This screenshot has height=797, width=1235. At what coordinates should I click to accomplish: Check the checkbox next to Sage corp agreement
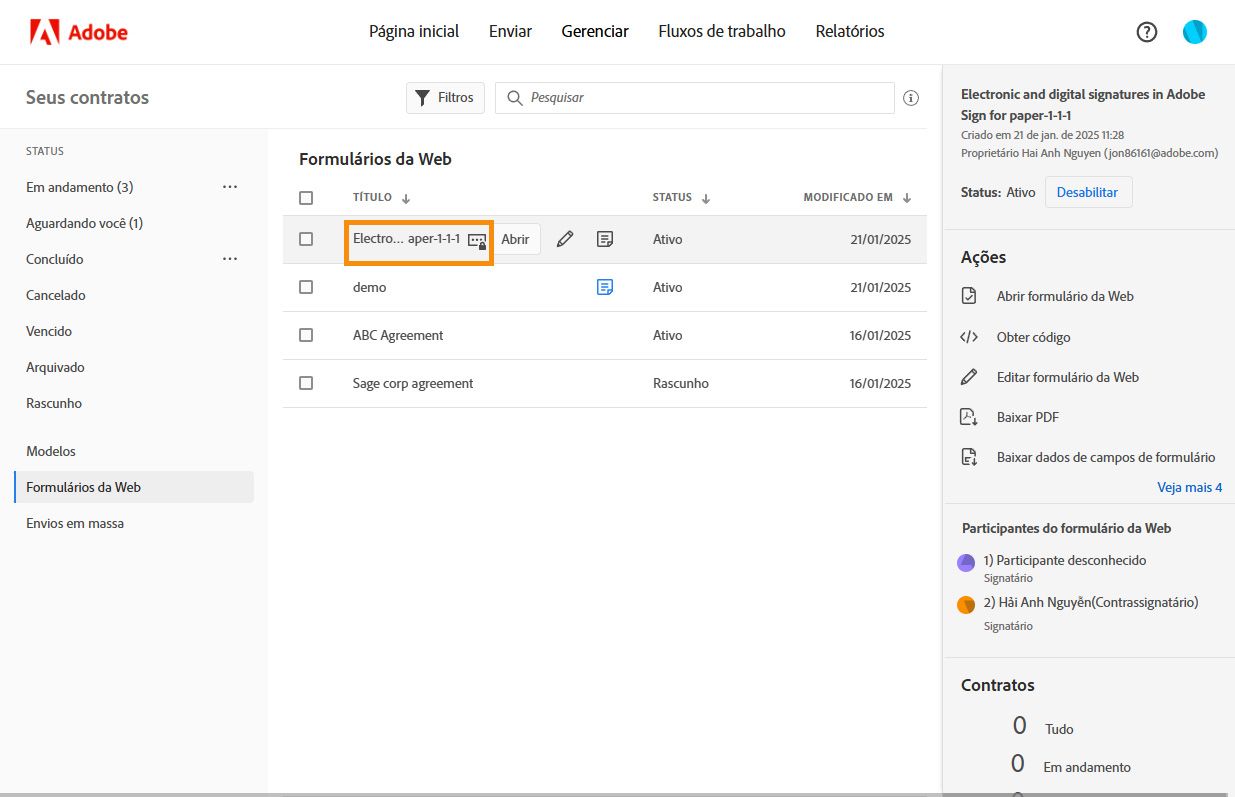[306, 383]
